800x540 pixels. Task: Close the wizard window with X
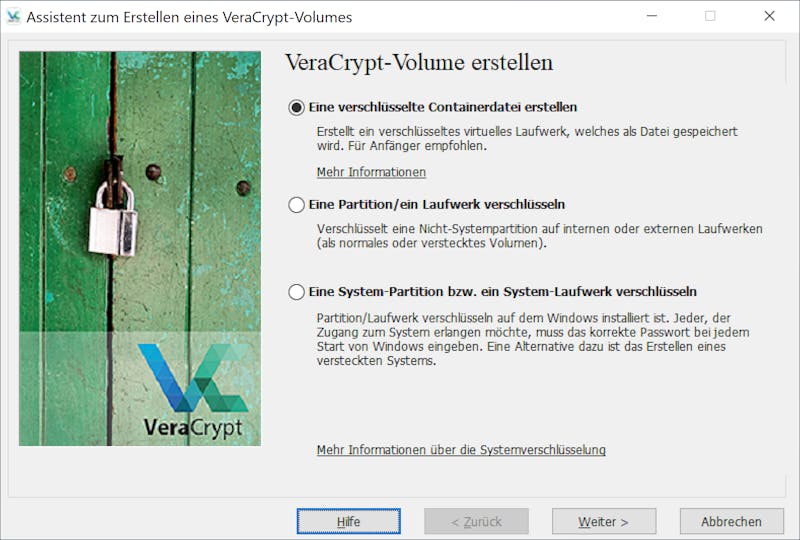pos(769,16)
